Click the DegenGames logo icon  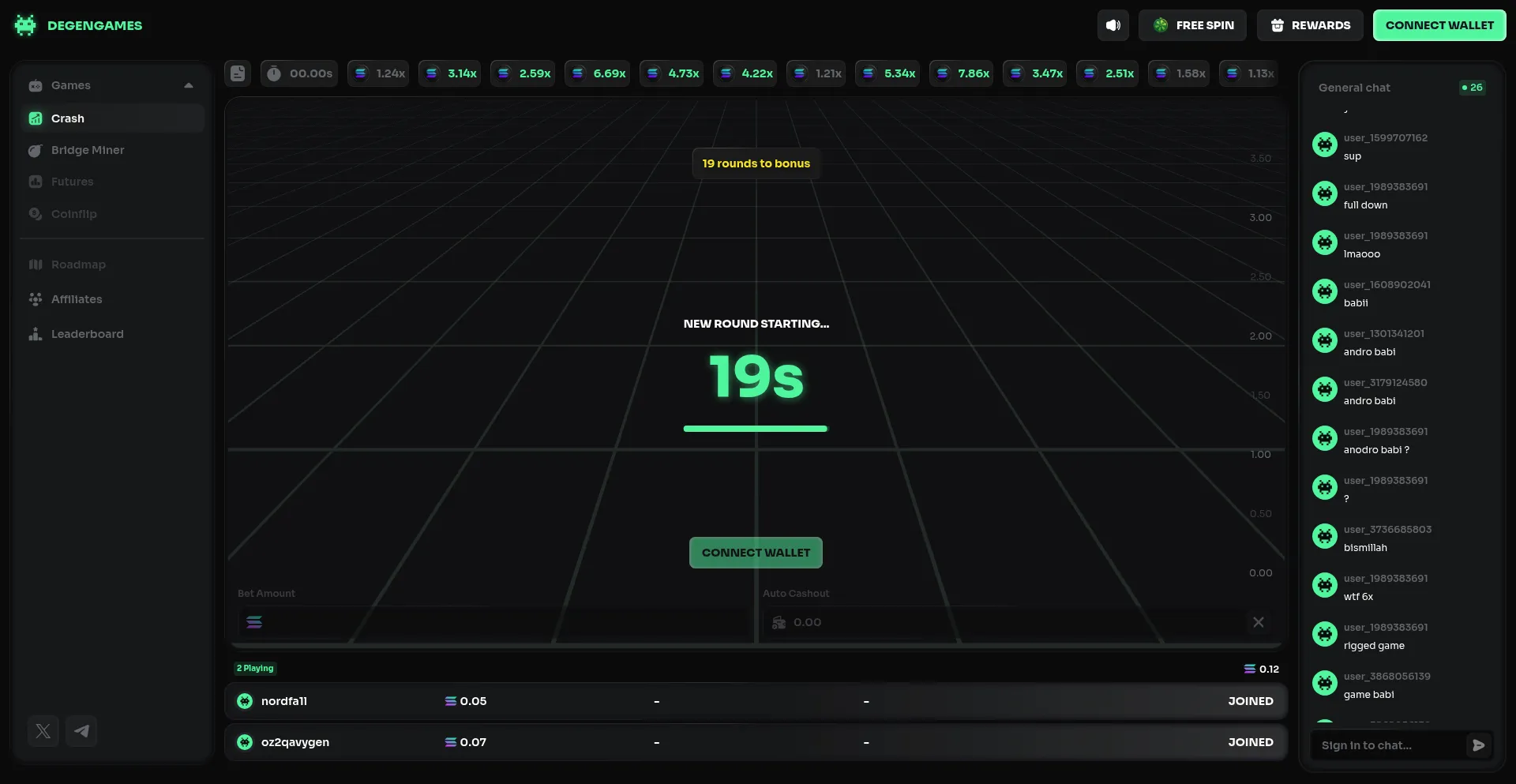tap(25, 25)
